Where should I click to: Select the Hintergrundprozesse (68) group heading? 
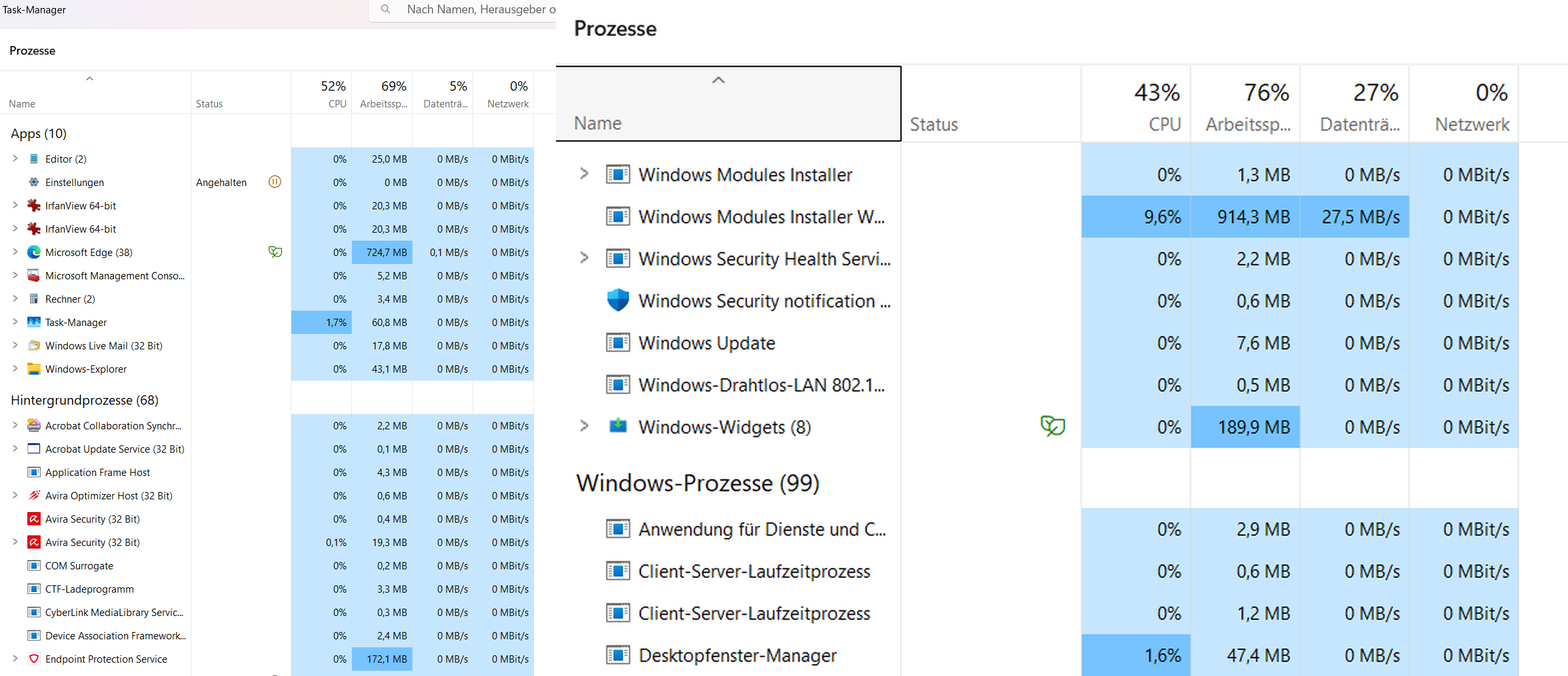85,400
